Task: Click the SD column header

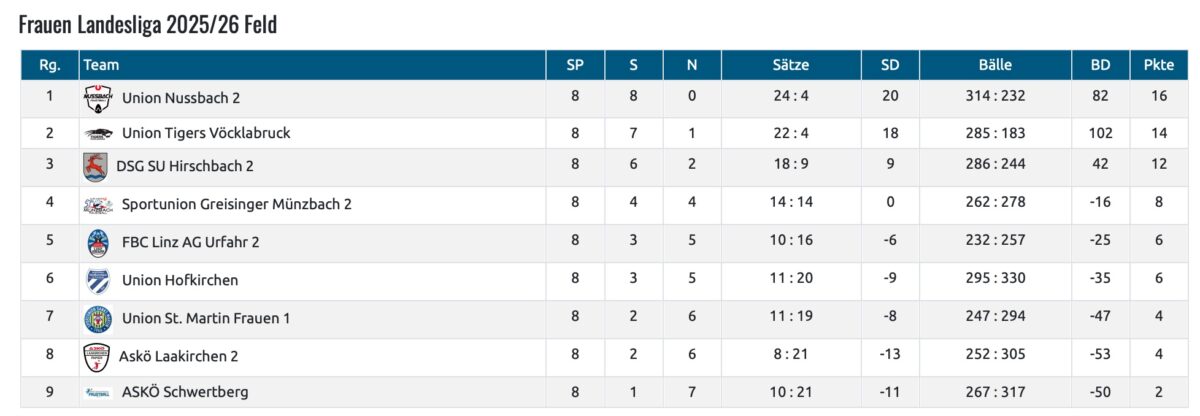Action: click(x=890, y=65)
